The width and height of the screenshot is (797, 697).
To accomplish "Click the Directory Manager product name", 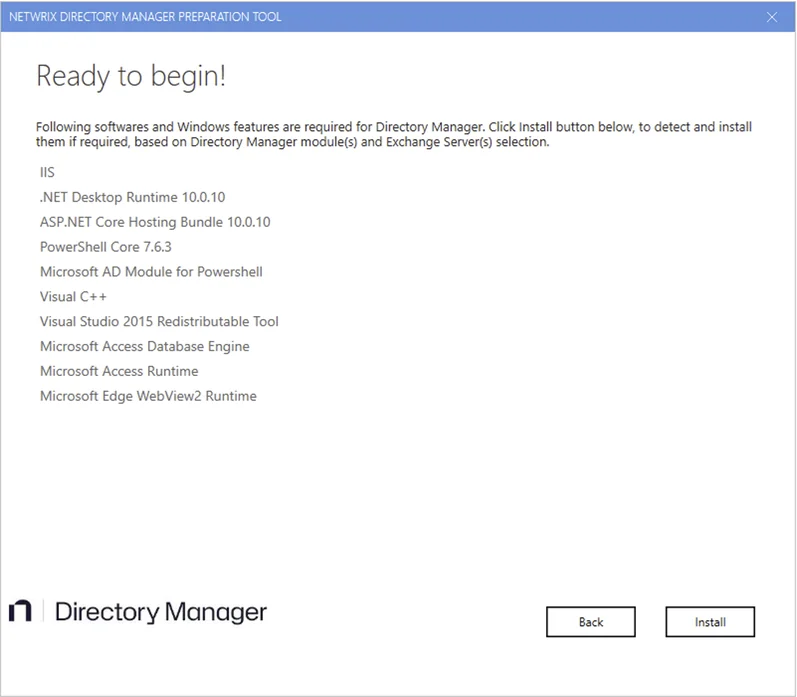I will tap(161, 612).
